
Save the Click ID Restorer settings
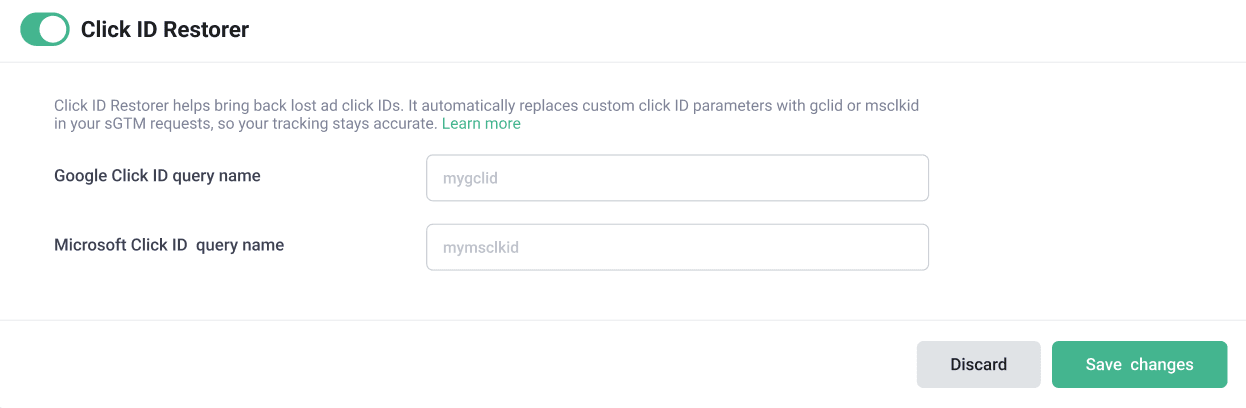coord(1139,364)
